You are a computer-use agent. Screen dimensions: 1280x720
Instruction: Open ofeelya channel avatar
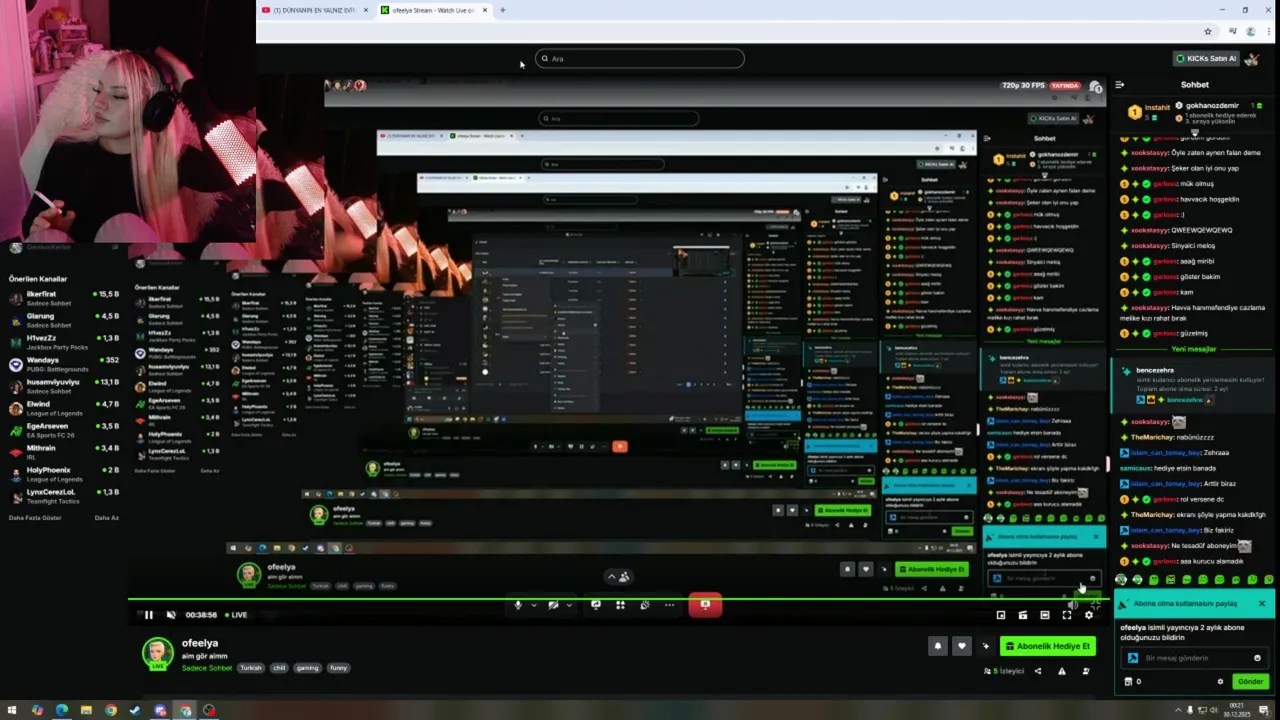157,654
